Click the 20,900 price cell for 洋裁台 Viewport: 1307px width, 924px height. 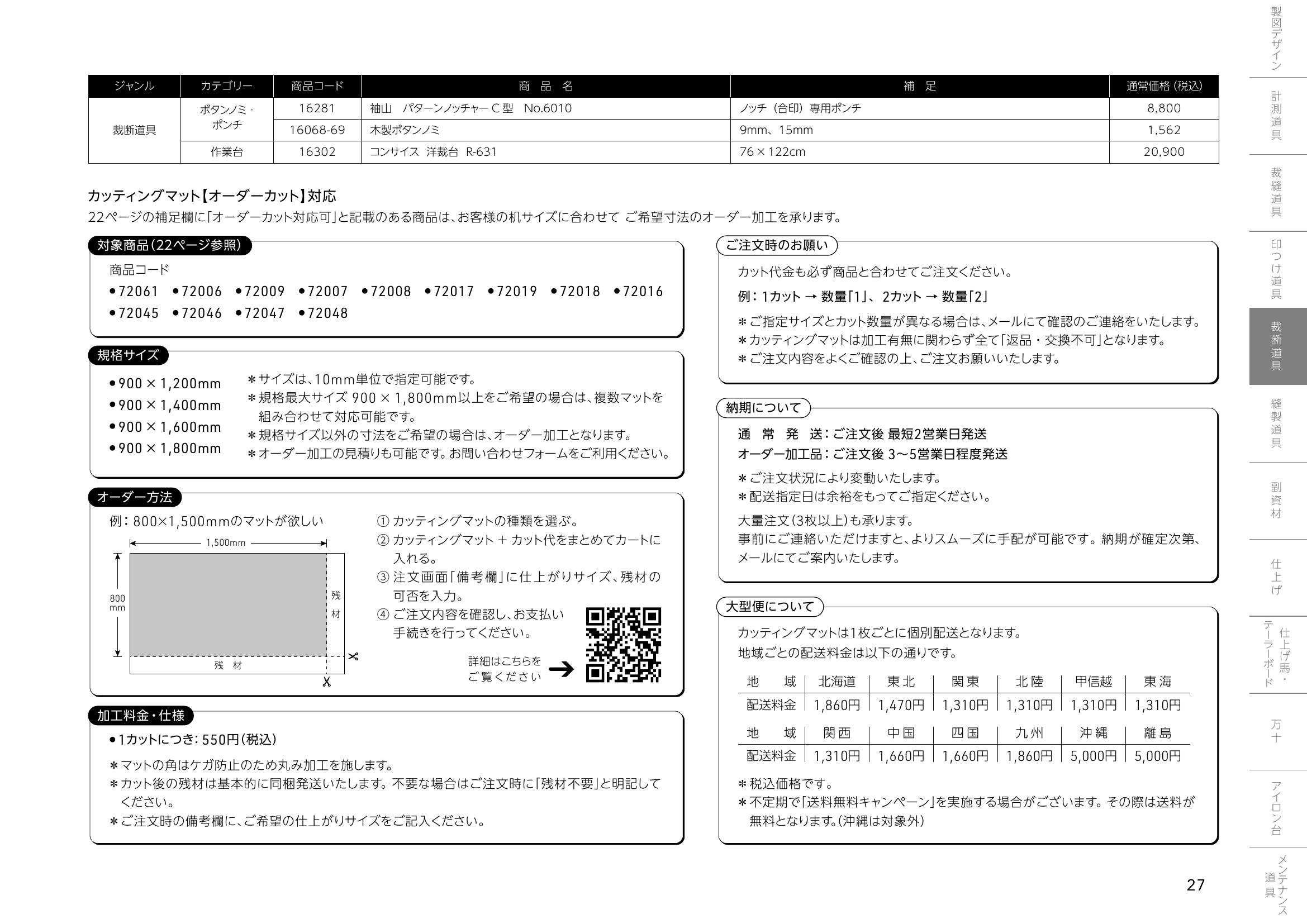tap(1163, 152)
